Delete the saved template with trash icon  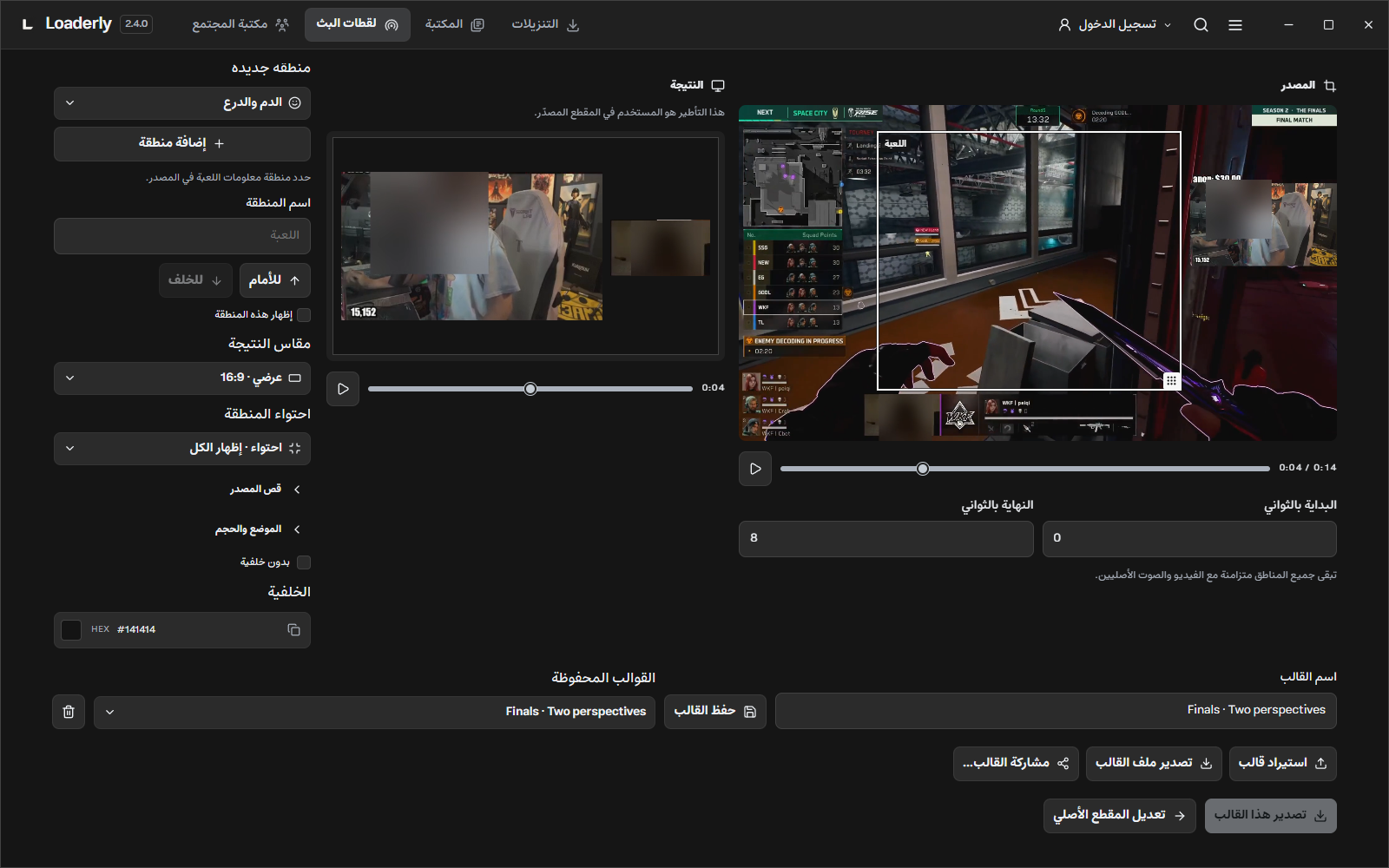pos(69,713)
